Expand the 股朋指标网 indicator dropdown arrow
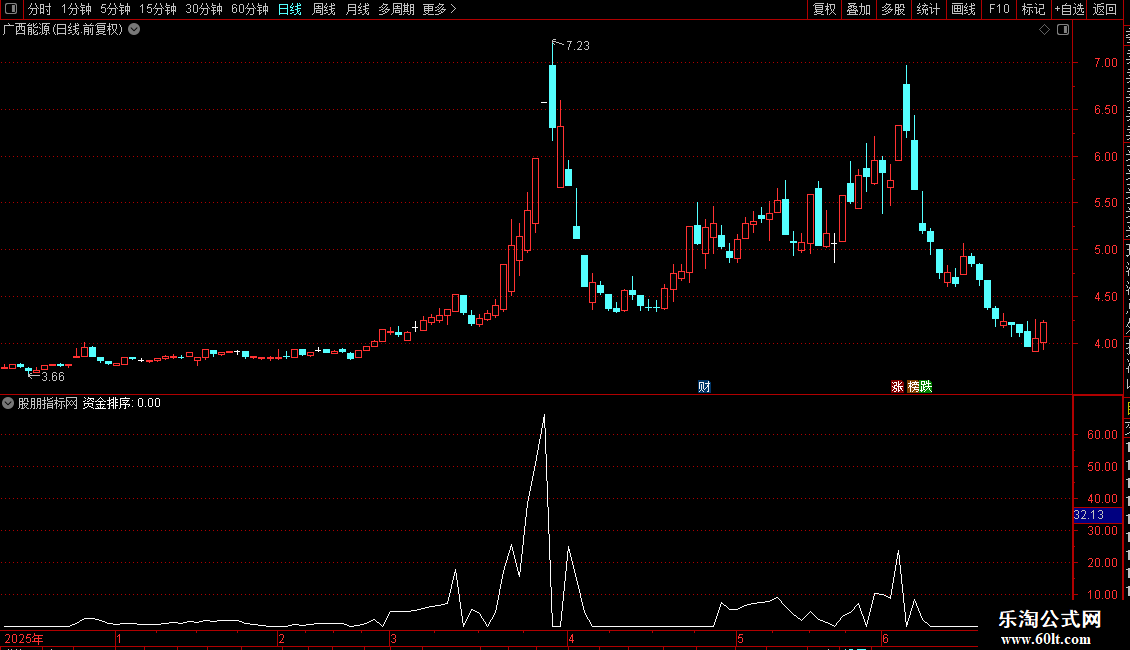Image resolution: width=1130 pixels, height=650 pixels. (x=8, y=403)
